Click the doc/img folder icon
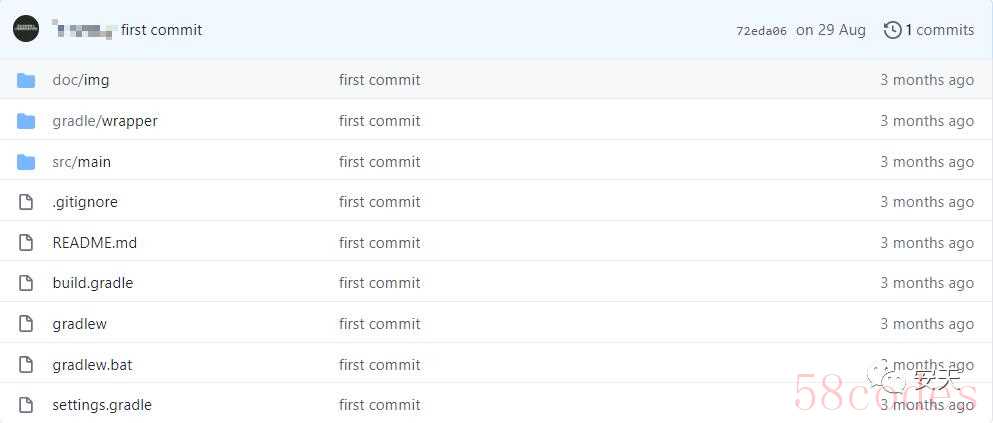 pyautogui.click(x=26, y=80)
